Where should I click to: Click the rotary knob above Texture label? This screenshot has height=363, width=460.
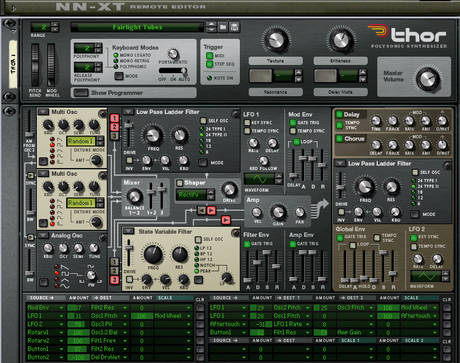(x=276, y=40)
